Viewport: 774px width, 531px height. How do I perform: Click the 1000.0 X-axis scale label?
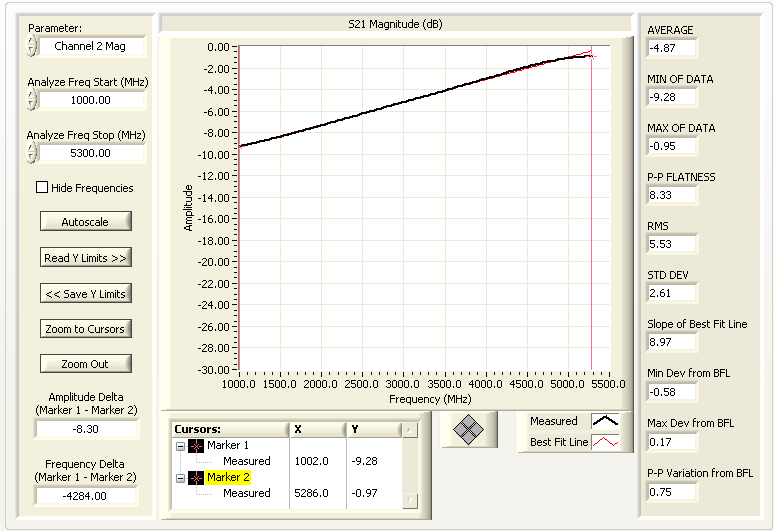pos(238,384)
